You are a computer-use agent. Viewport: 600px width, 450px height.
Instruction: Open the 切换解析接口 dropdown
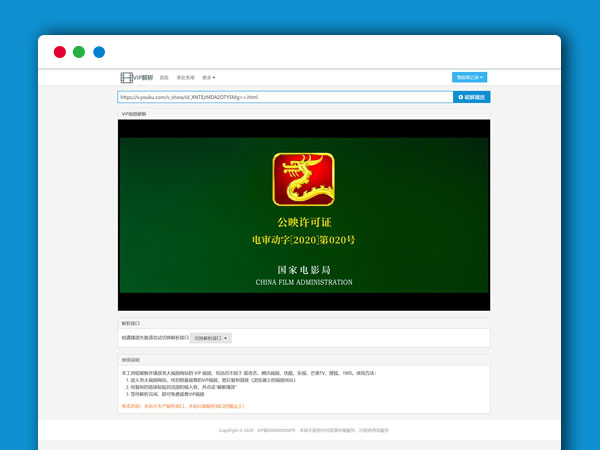point(210,338)
